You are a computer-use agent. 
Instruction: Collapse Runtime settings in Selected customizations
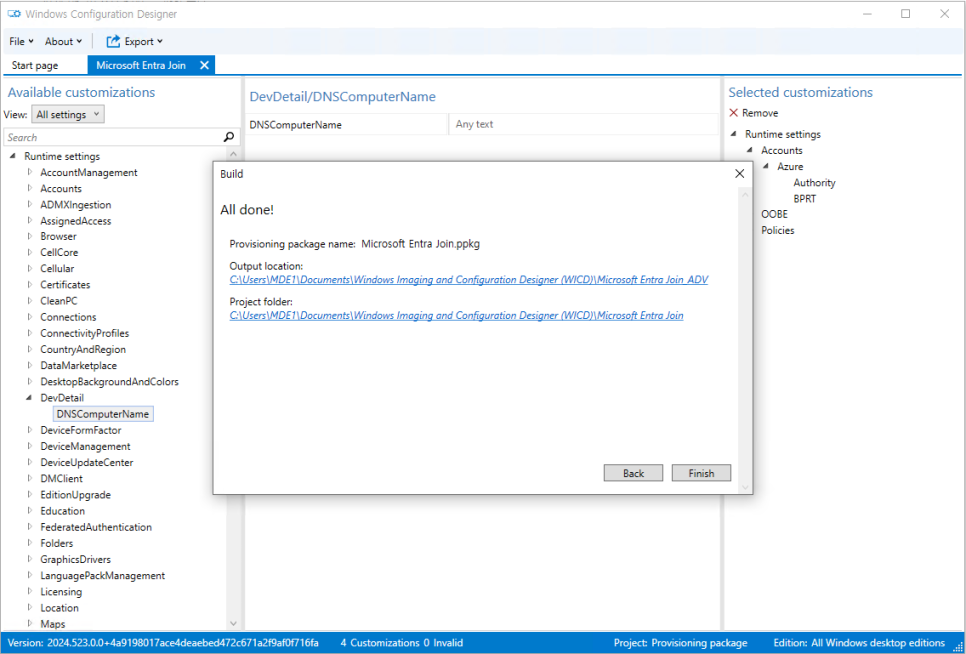tap(733, 134)
